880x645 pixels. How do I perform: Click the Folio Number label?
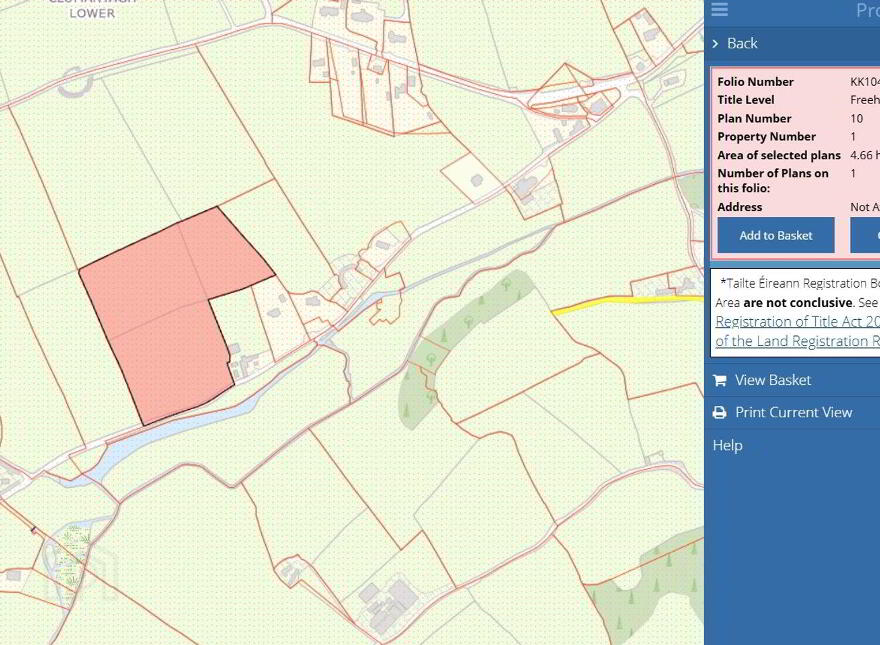(x=755, y=81)
